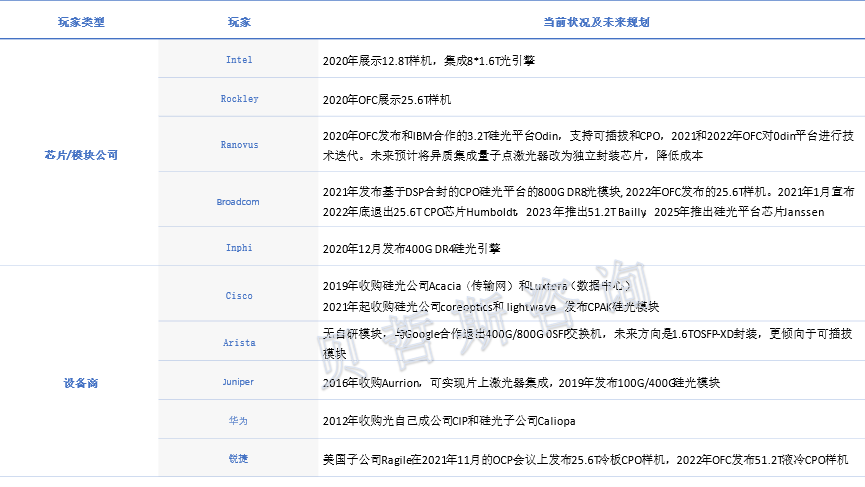Click the 玩家类型 column header

point(81,21)
